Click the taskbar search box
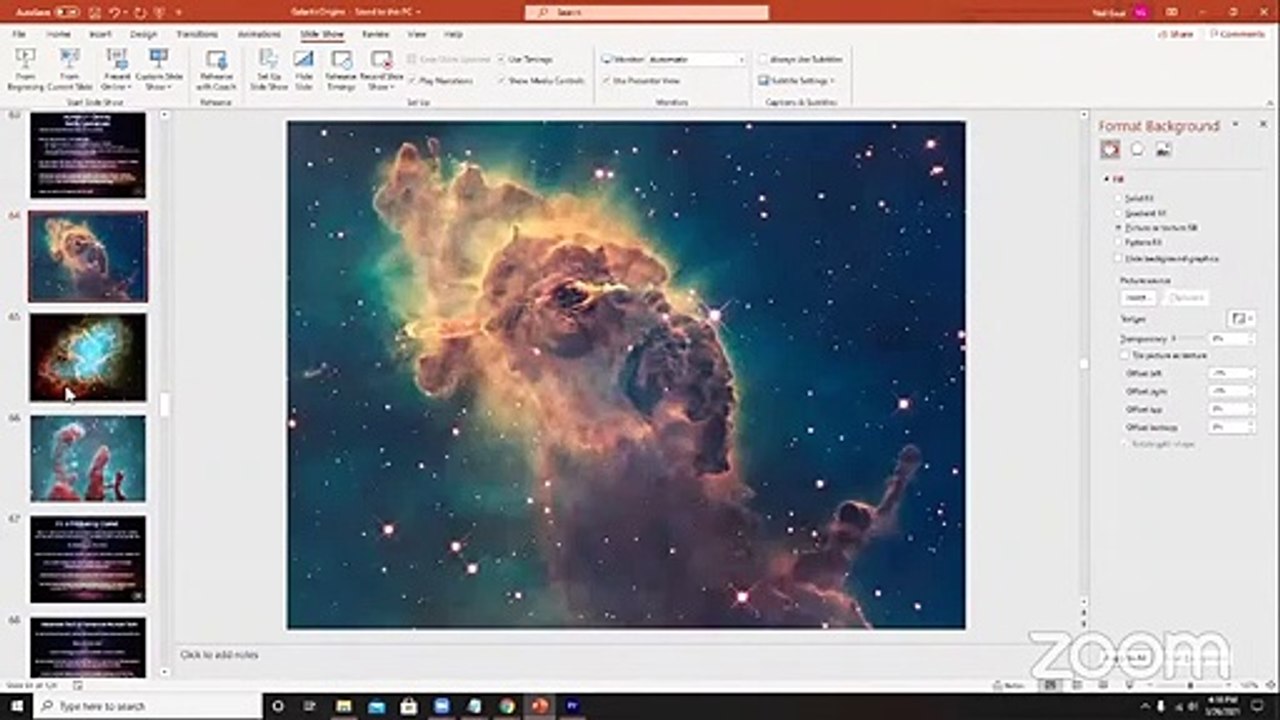Screen dimensions: 1280x720 coord(147,706)
